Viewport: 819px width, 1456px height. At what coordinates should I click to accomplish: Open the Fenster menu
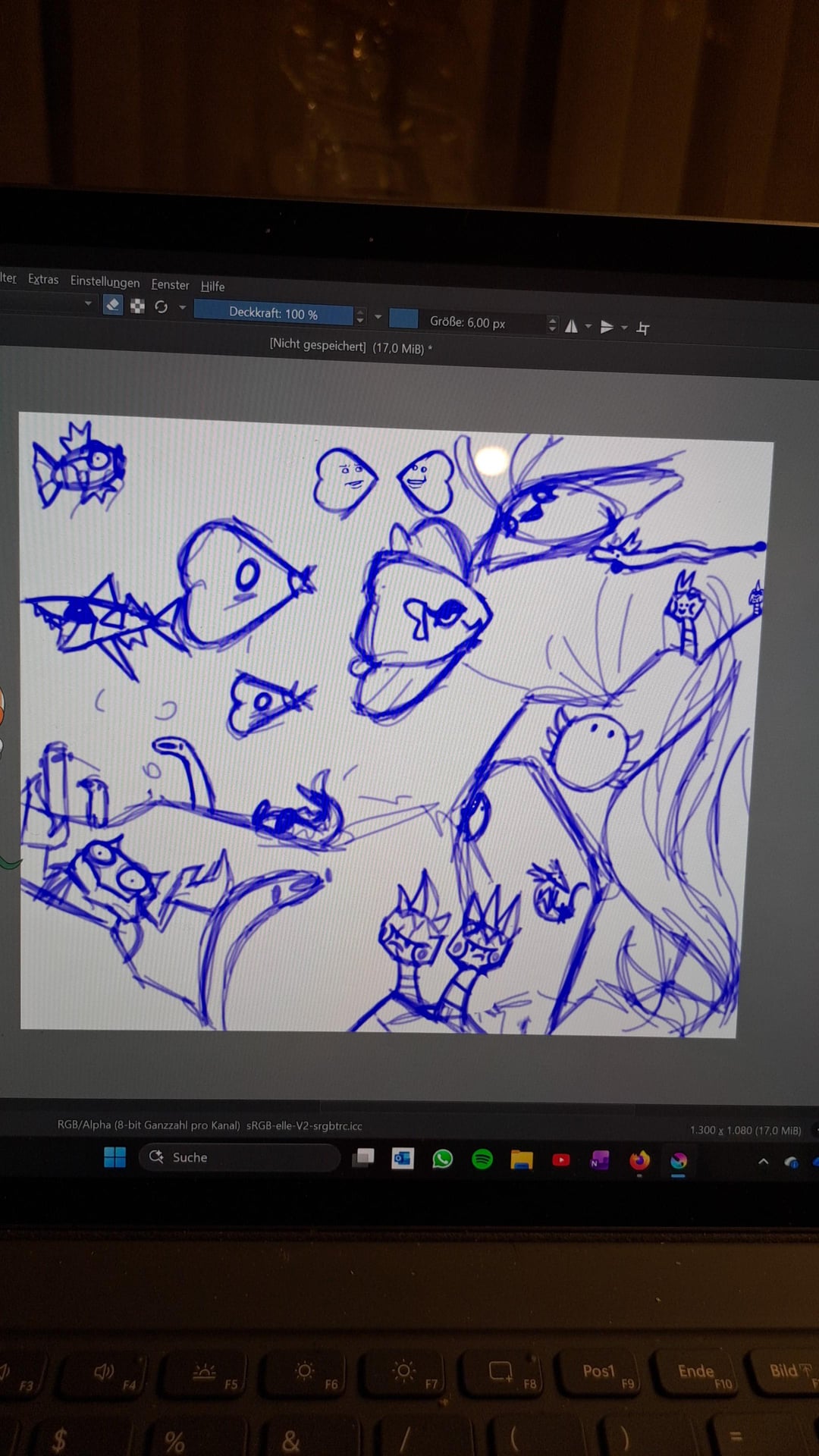coord(170,284)
